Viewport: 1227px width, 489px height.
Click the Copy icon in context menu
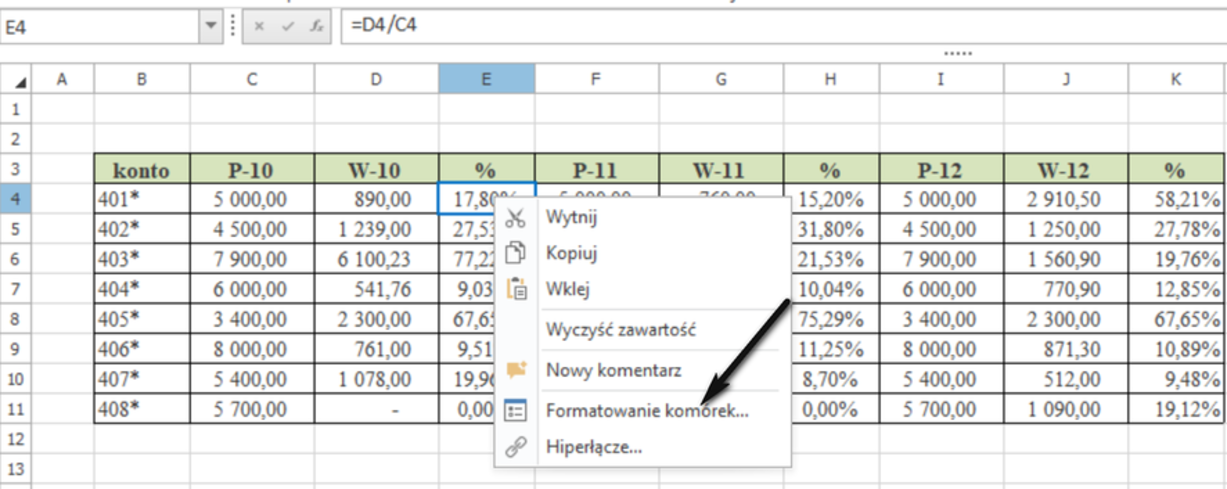coord(516,253)
